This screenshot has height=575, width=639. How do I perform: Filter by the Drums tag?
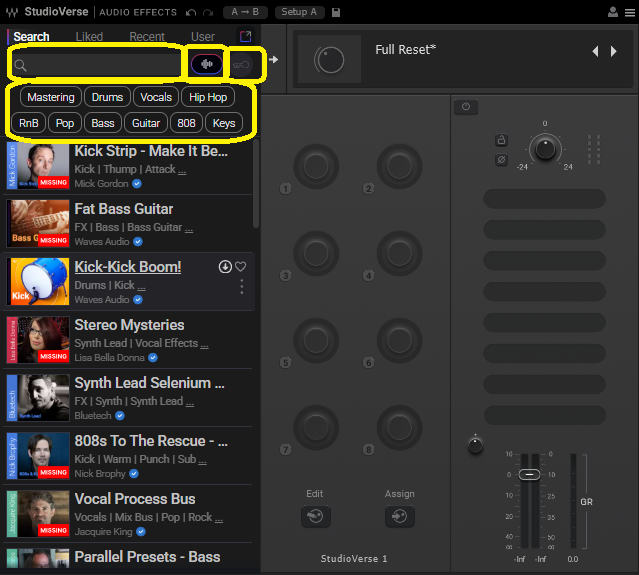click(107, 97)
